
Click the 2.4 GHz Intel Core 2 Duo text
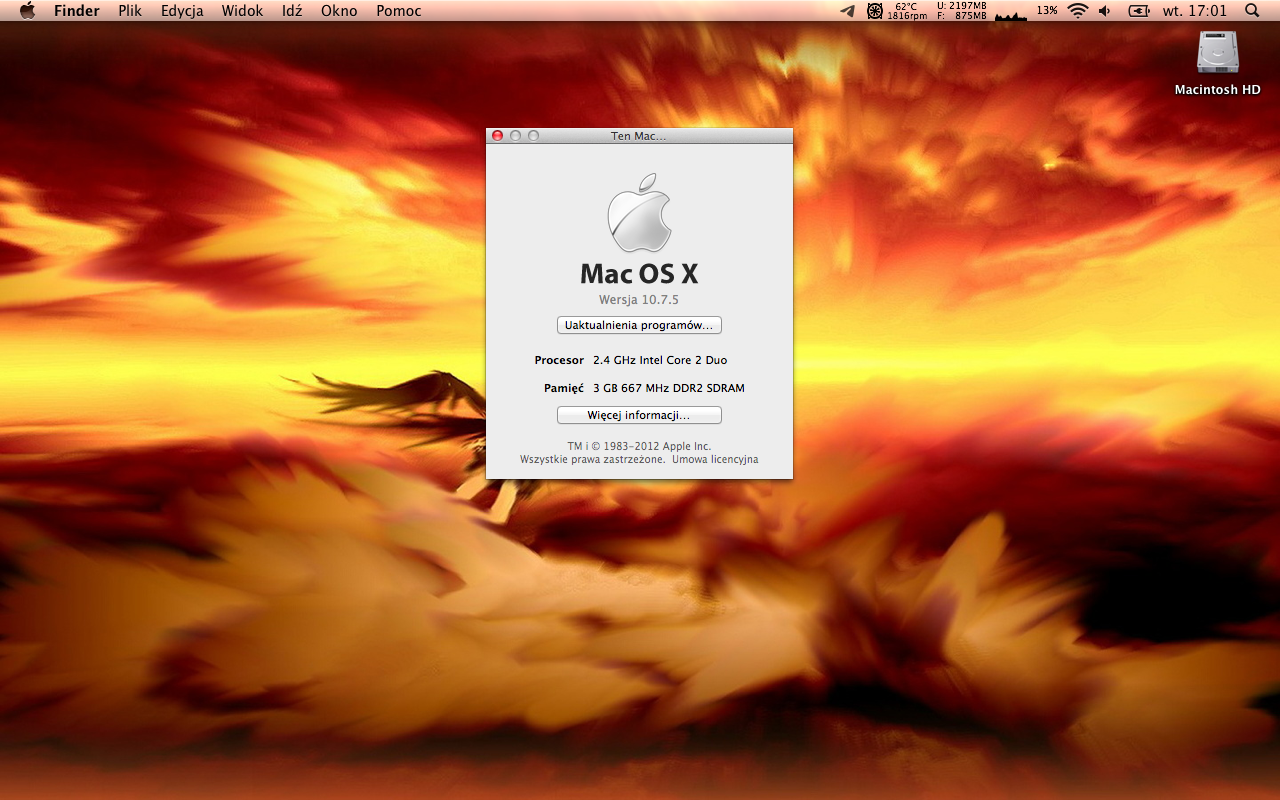pyautogui.click(x=660, y=360)
